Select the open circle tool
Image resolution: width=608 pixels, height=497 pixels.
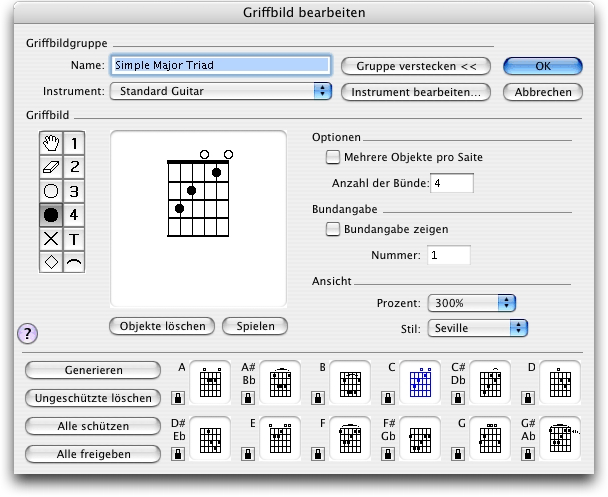tap(51, 191)
